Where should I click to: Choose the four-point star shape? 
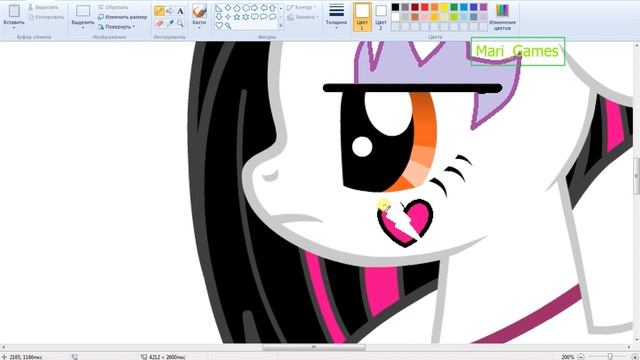228,17
